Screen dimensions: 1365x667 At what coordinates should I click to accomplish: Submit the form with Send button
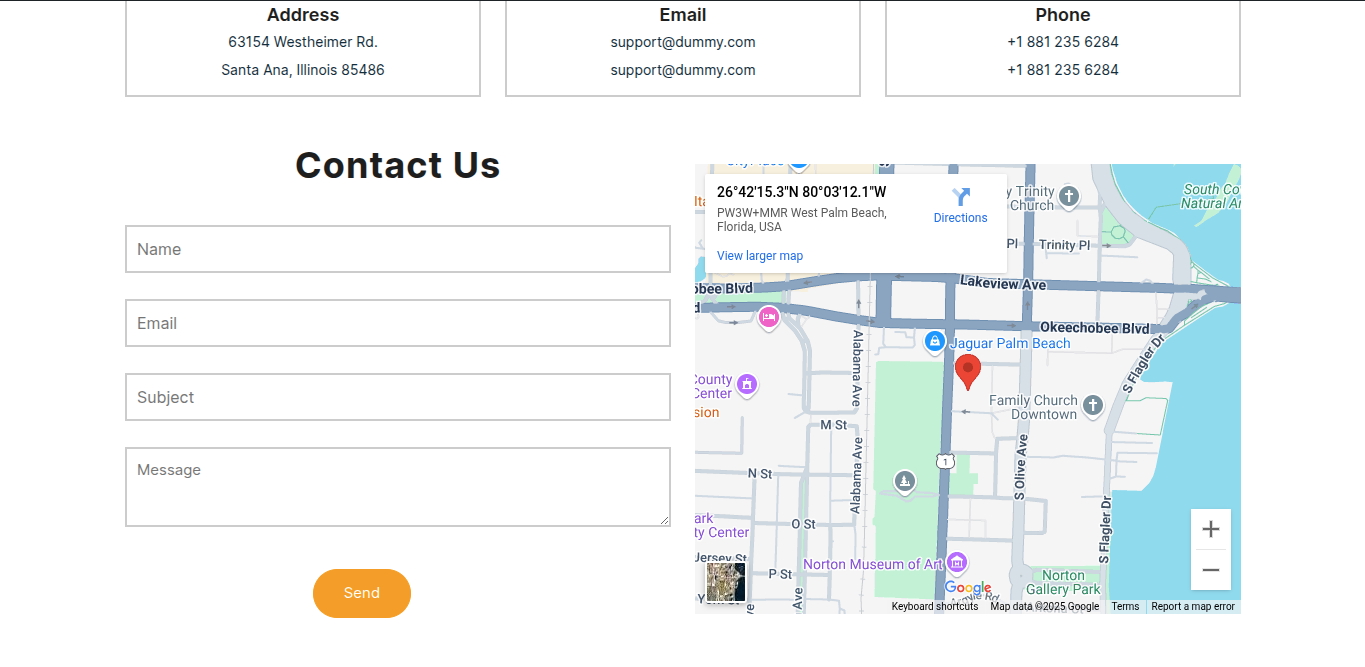[x=362, y=593]
